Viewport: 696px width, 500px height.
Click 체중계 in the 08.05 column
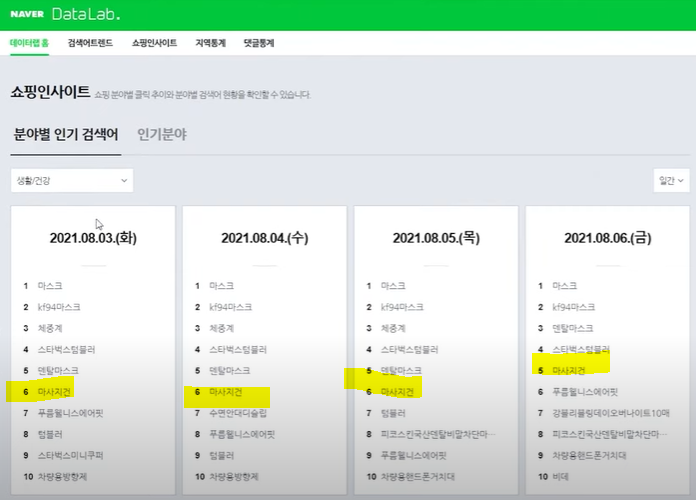393,329
